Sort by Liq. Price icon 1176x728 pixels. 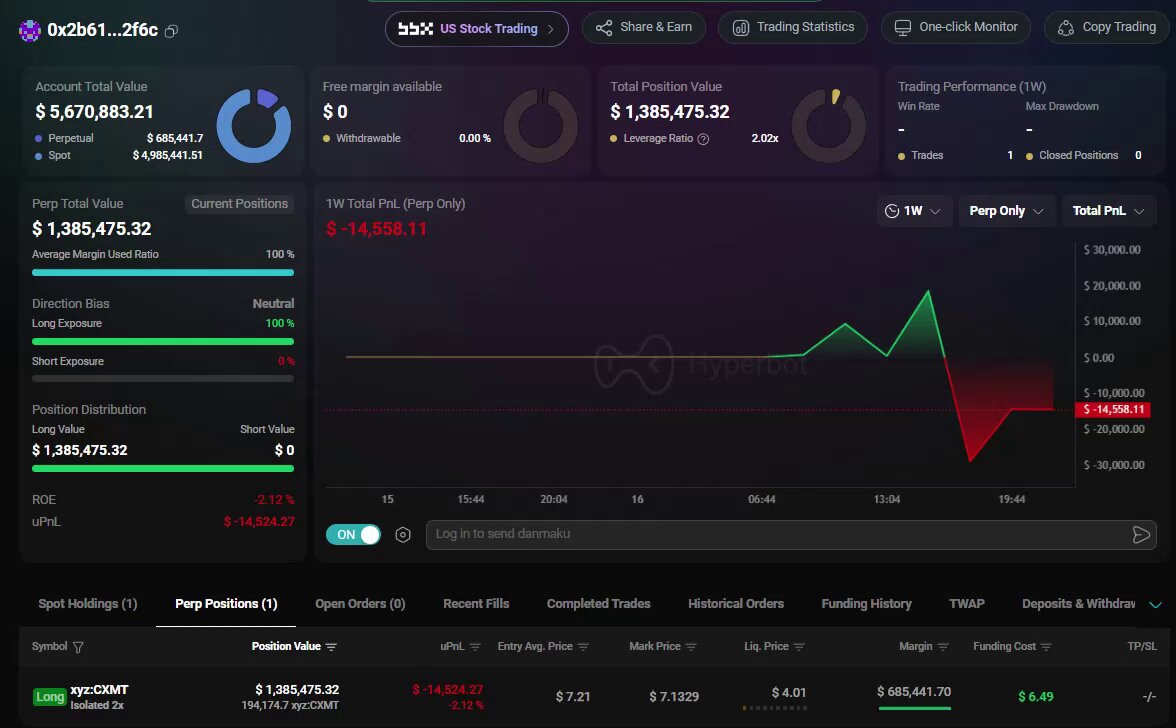click(800, 647)
